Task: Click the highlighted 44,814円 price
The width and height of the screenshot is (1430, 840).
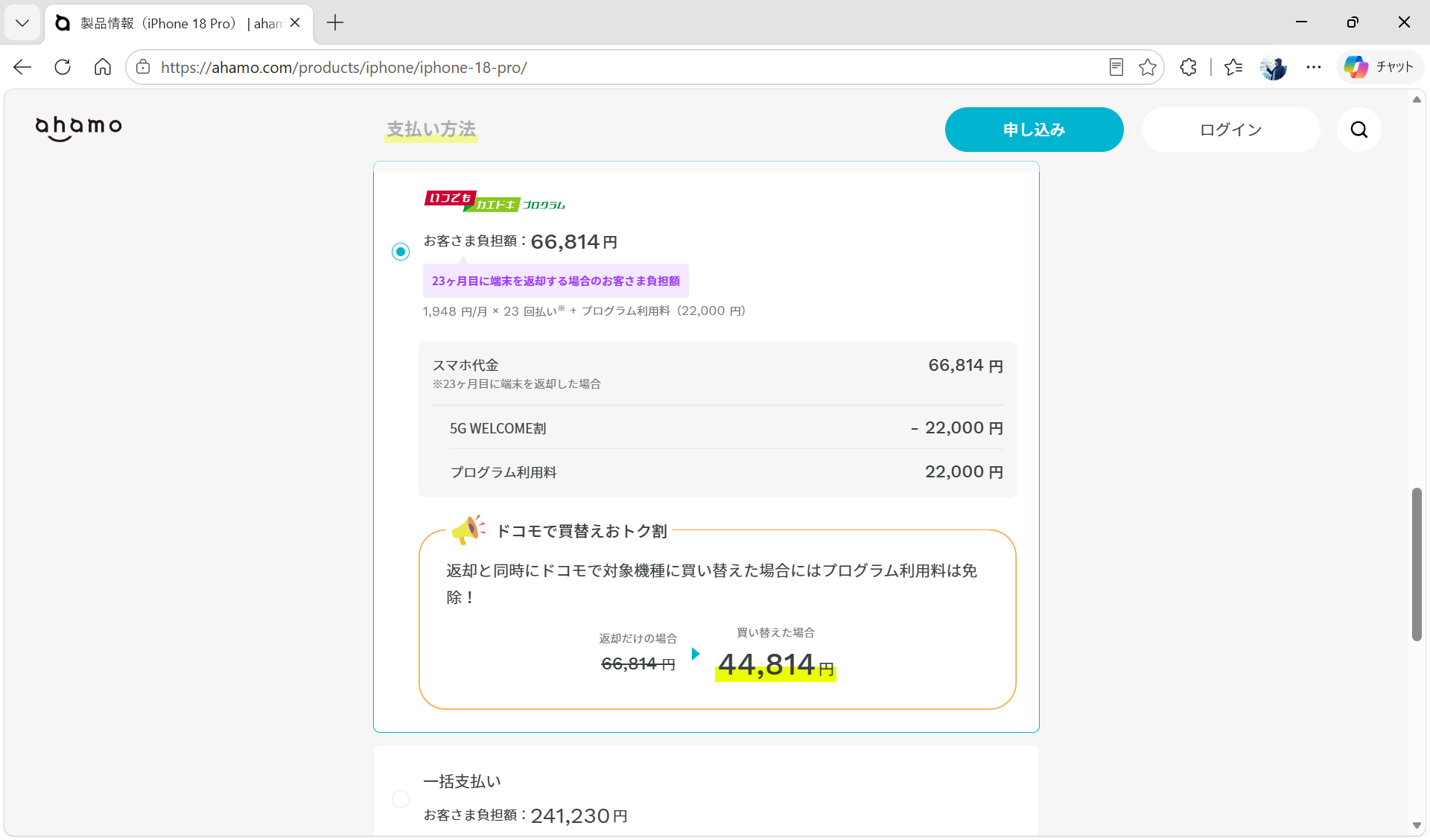Action: 775,665
